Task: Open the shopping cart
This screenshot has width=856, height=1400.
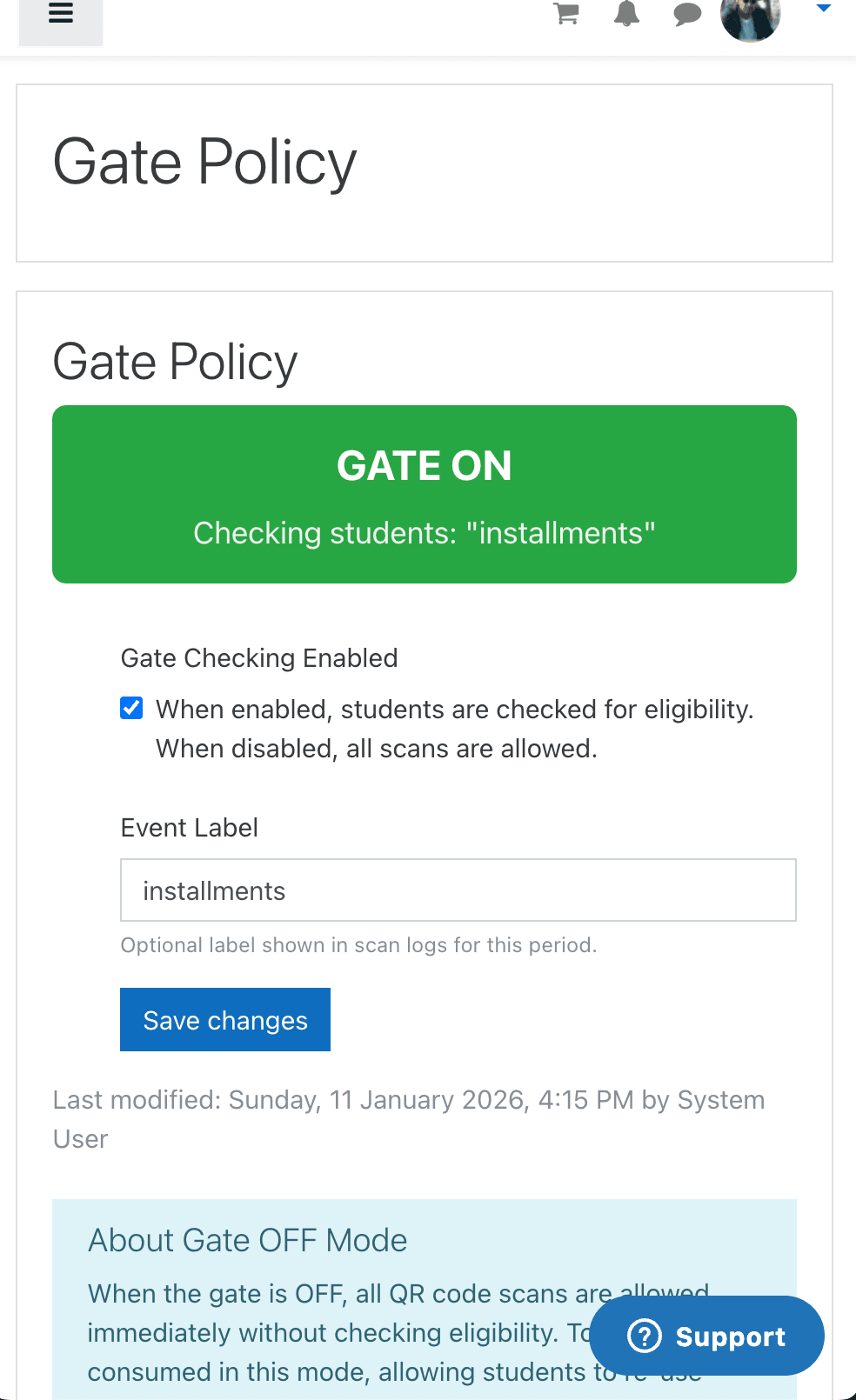Action: 566,14
